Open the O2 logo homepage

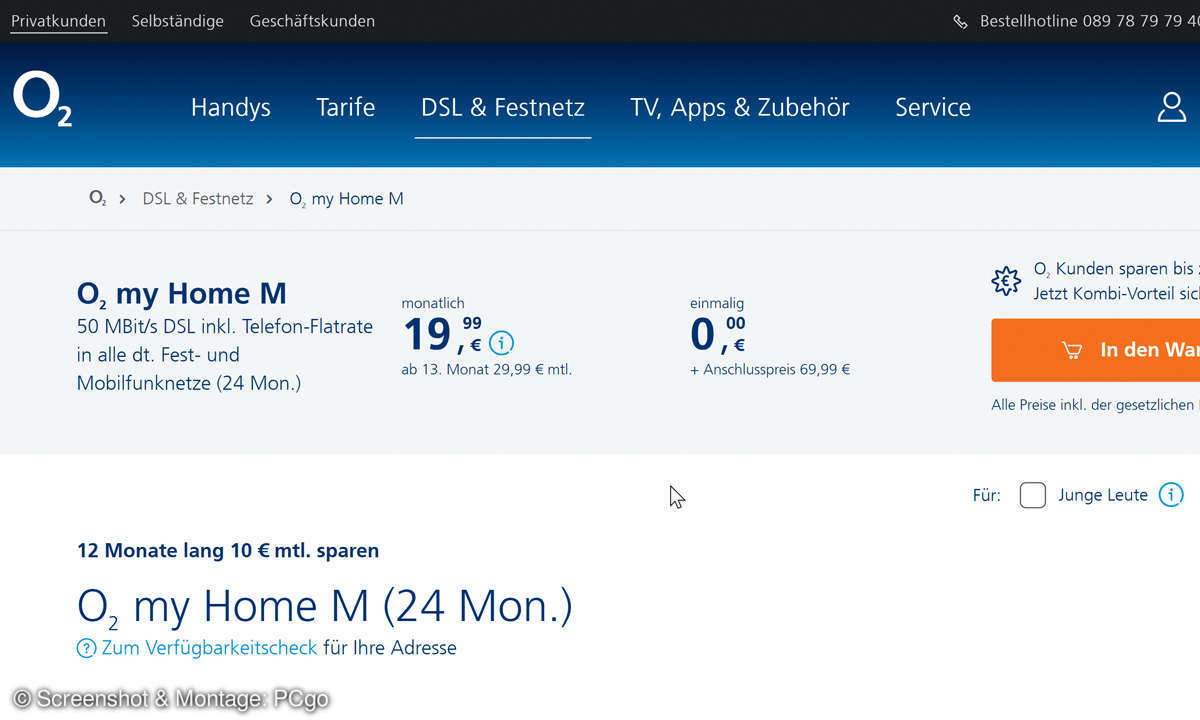click(x=42, y=101)
